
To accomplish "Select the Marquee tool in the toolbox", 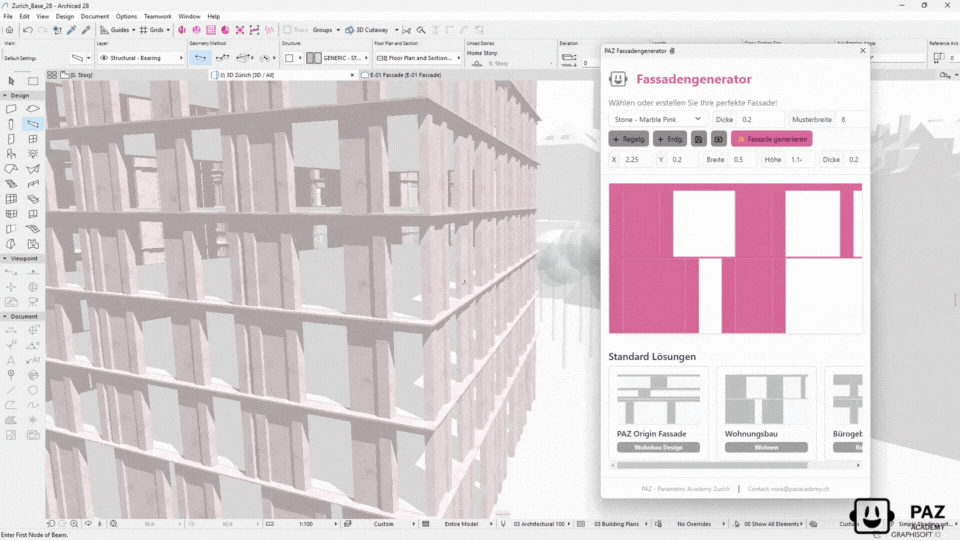I will click(x=33, y=81).
